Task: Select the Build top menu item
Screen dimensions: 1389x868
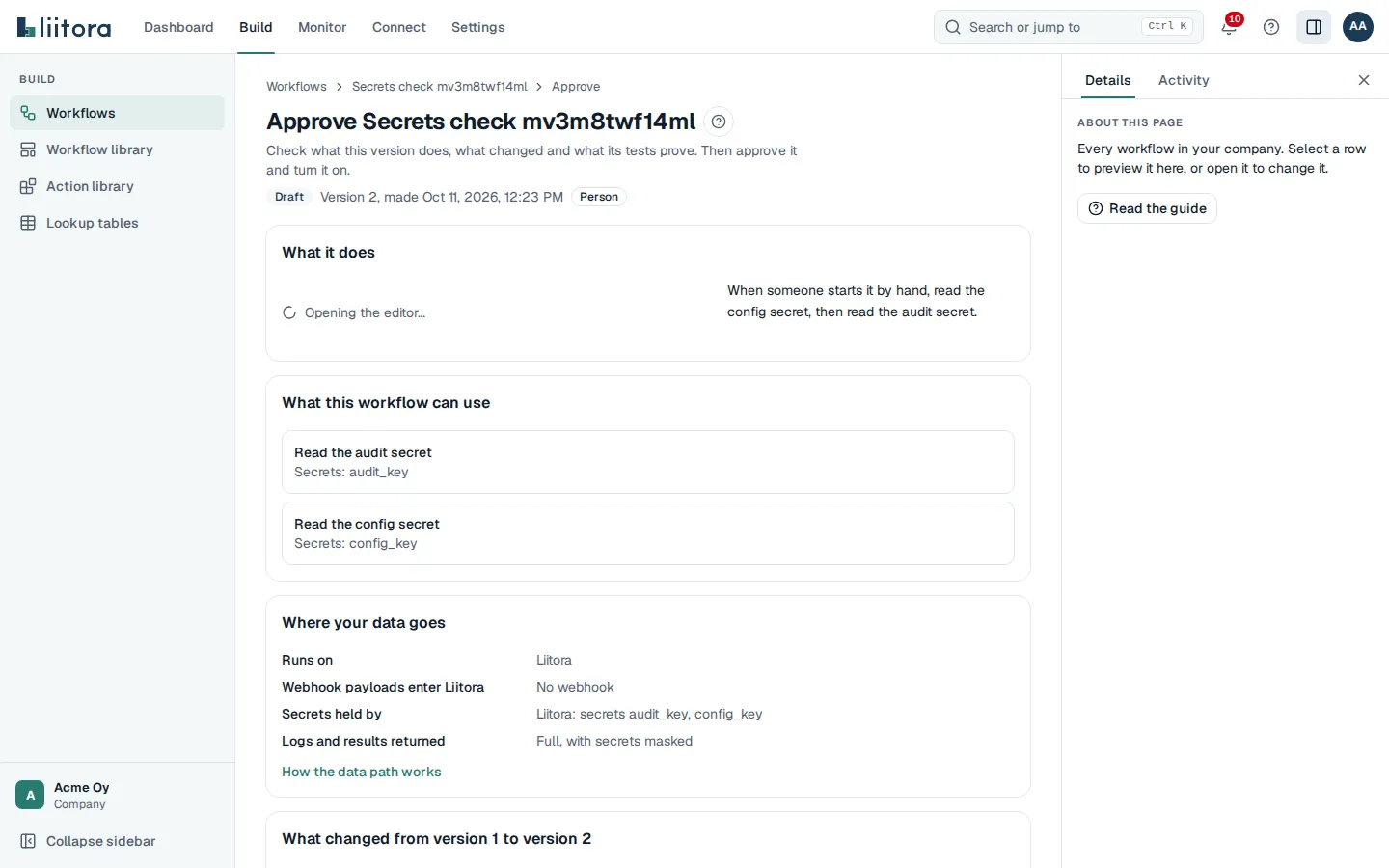Action: coord(256,27)
